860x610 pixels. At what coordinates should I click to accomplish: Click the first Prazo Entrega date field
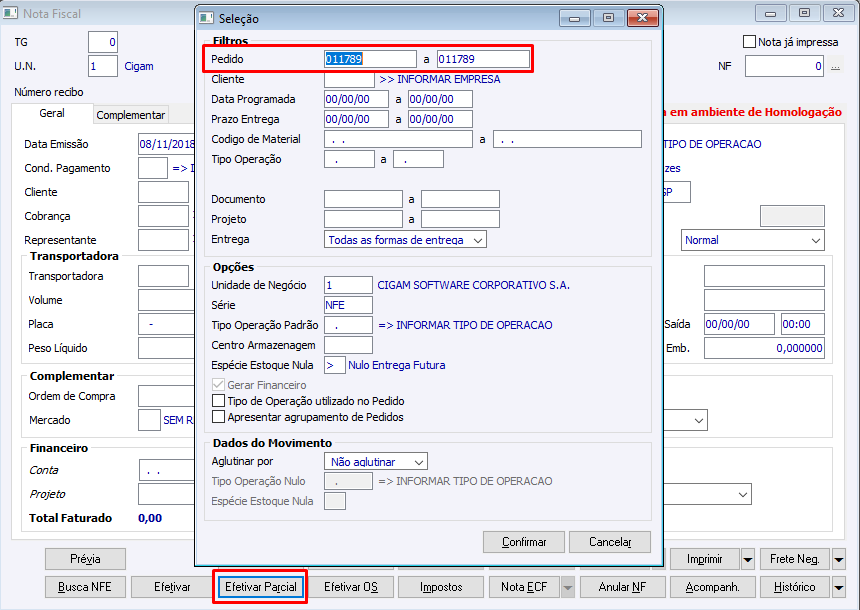point(356,119)
